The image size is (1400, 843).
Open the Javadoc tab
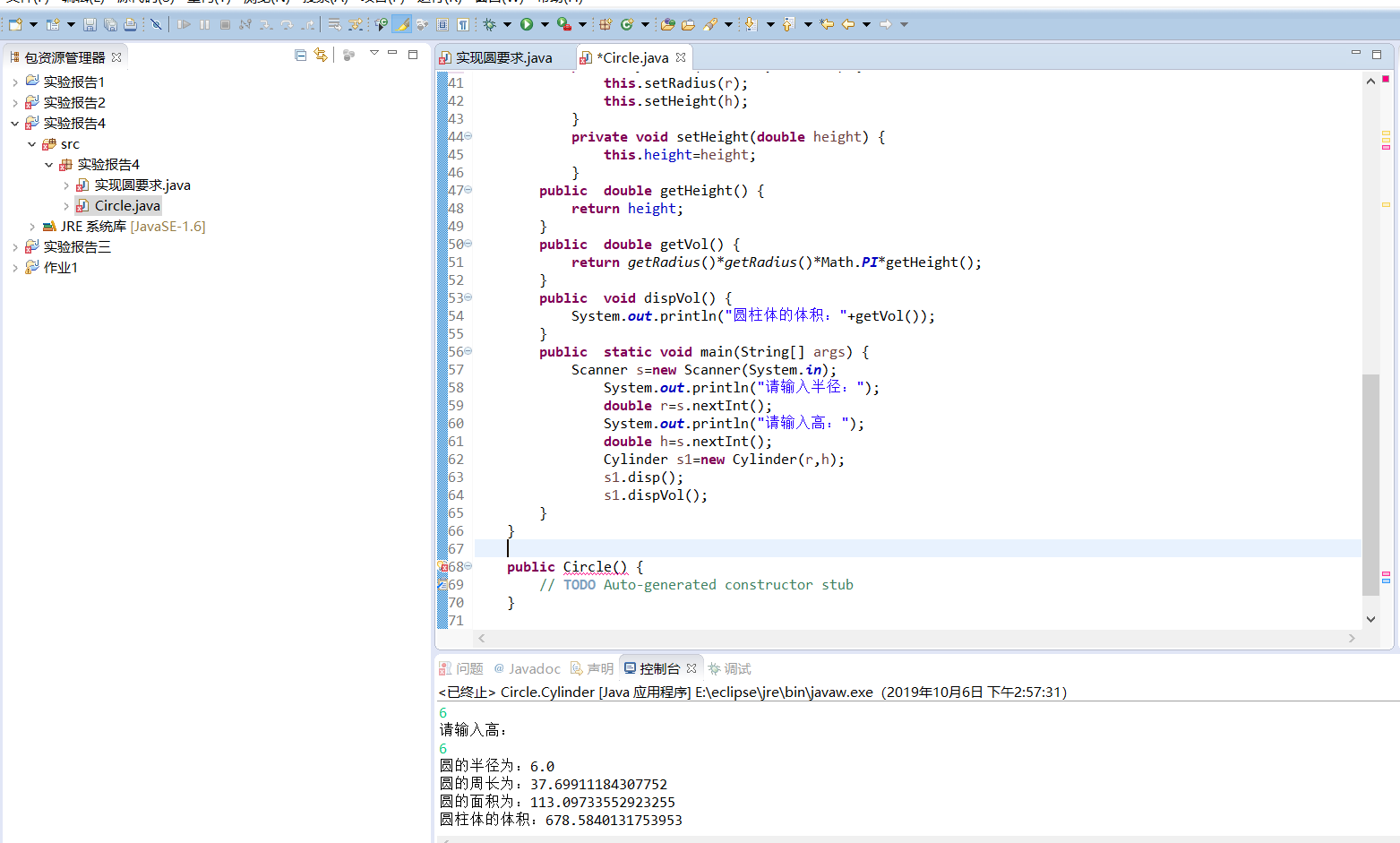click(x=527, y=668)
